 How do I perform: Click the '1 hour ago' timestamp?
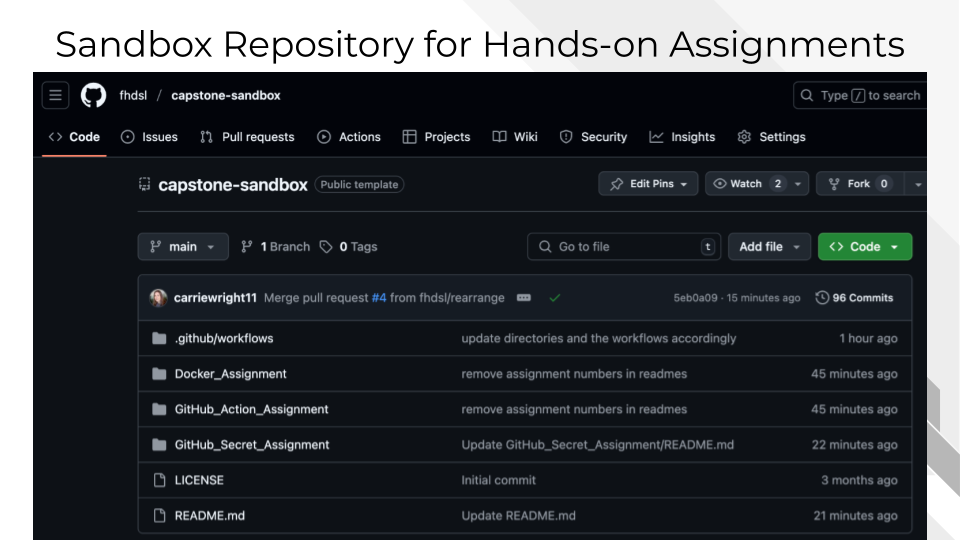coord(868,339)
